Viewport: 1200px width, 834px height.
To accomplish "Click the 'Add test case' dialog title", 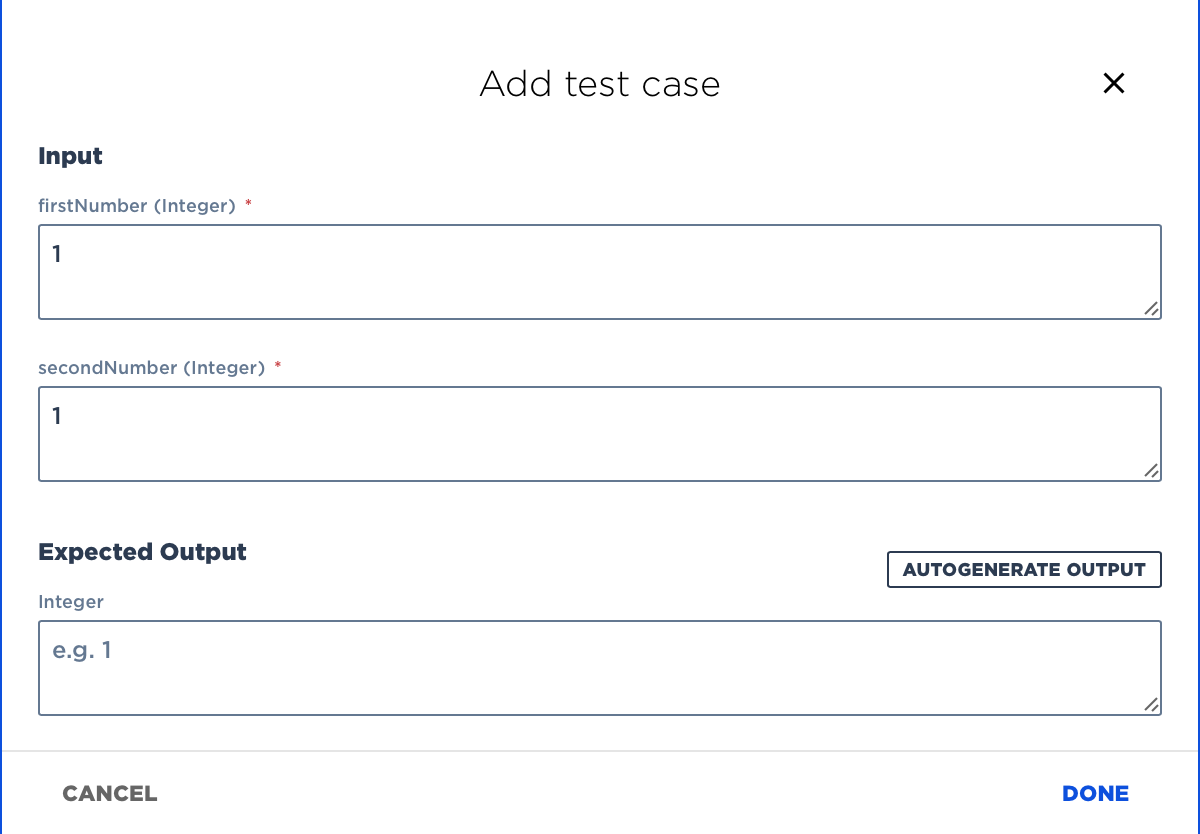I will [600, 84].
